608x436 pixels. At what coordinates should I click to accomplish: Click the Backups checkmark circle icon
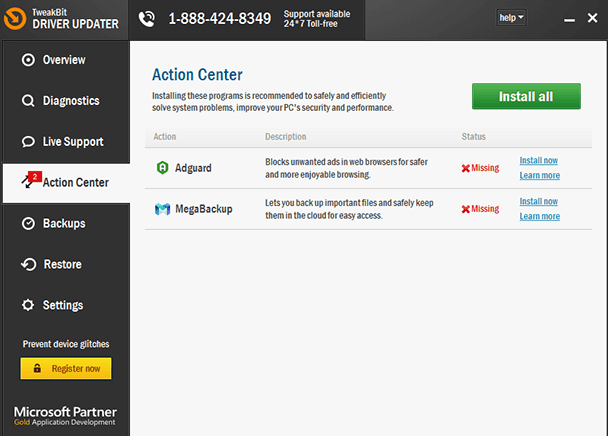[x=28, y=223]
